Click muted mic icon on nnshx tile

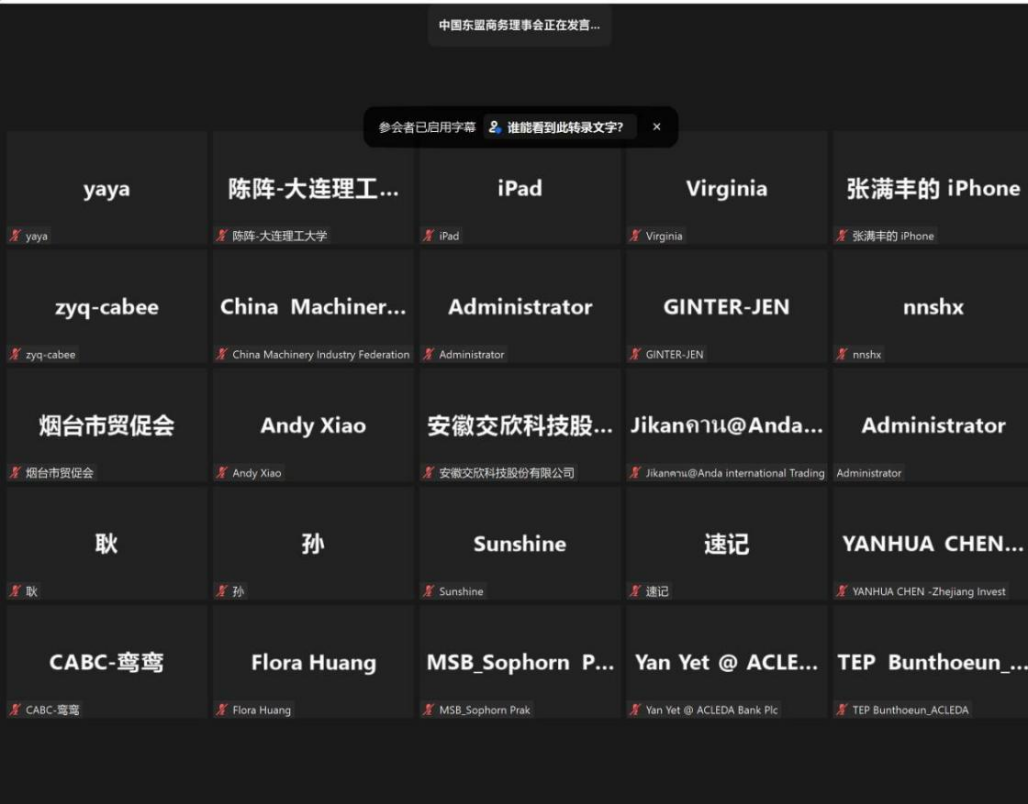[x=842, y=354]
